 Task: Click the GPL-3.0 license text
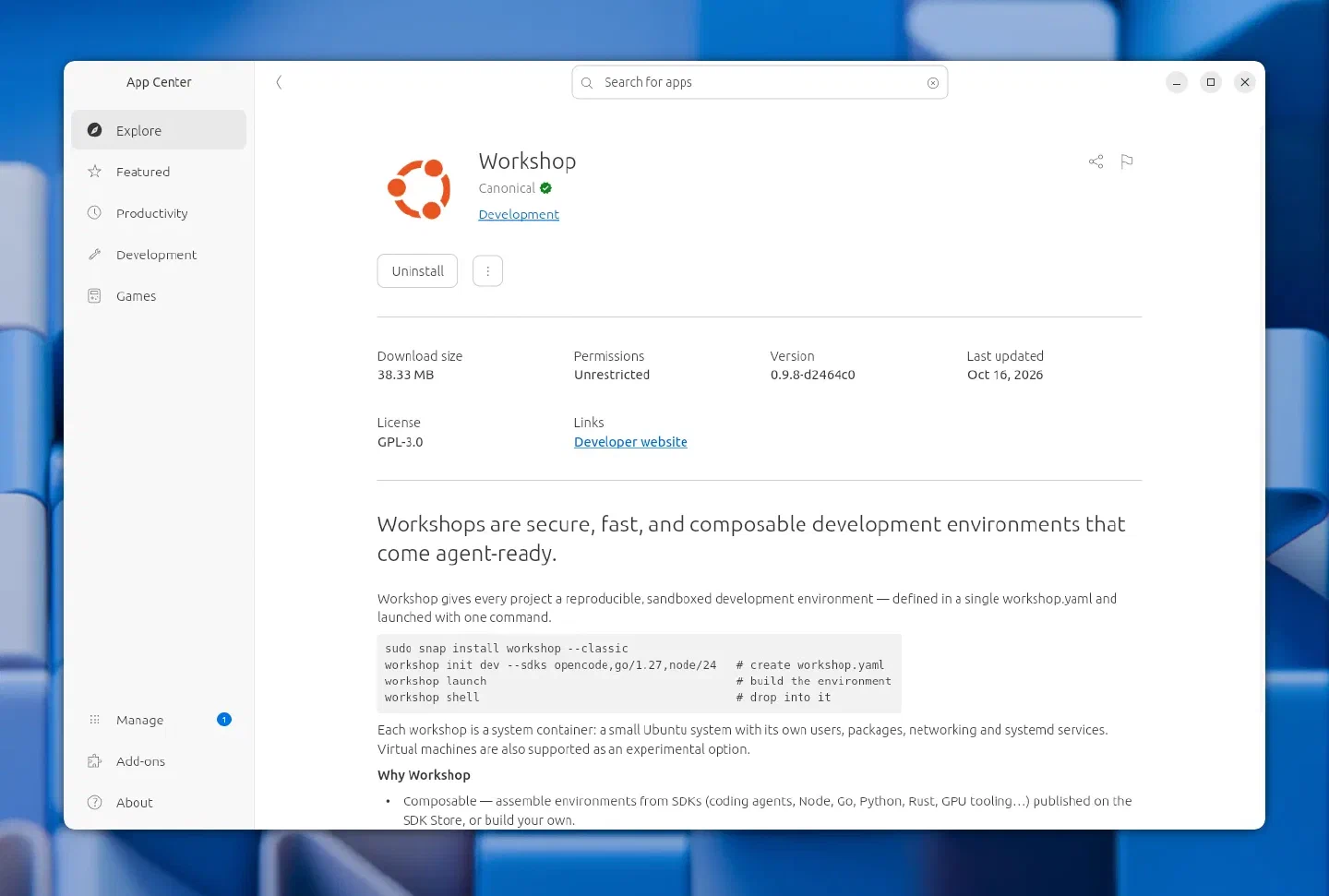(400, 442)
